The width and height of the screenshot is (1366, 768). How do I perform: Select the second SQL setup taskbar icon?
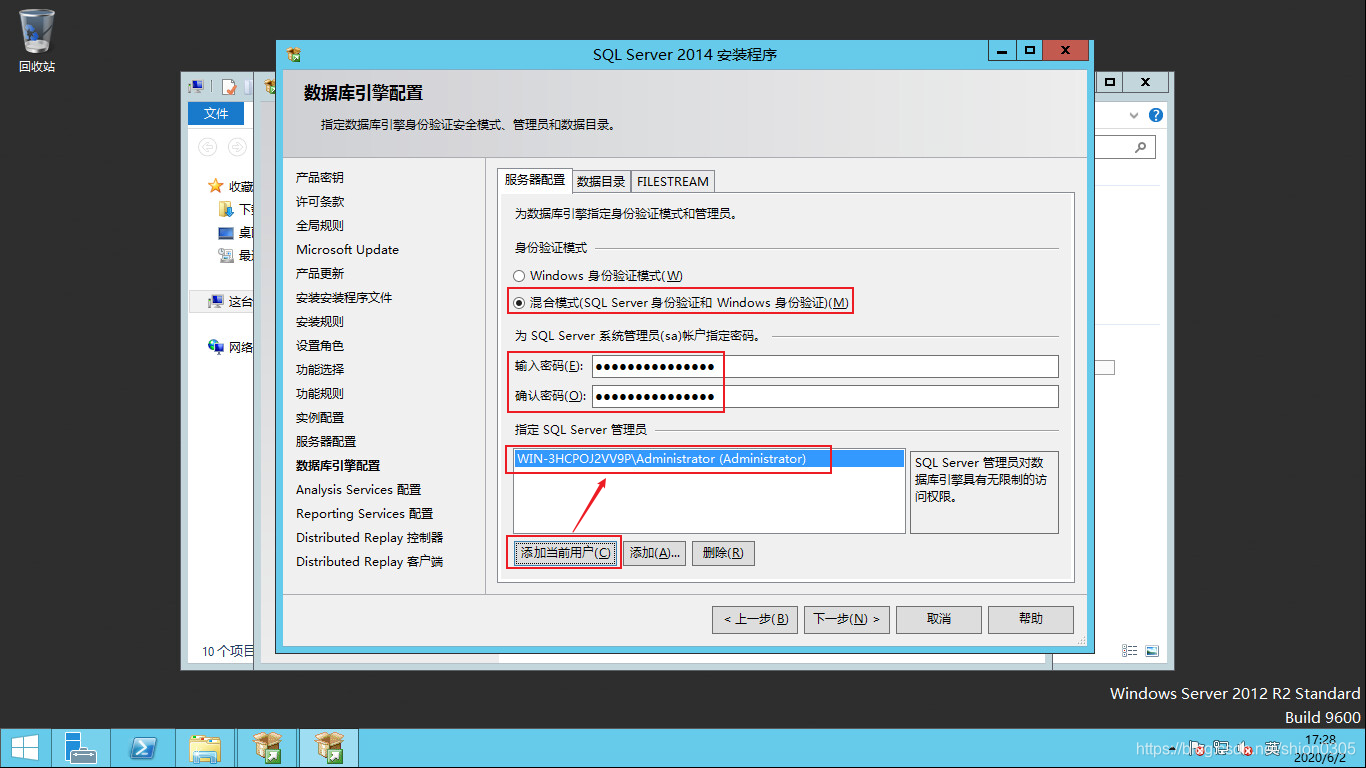[x=329, y=748]
